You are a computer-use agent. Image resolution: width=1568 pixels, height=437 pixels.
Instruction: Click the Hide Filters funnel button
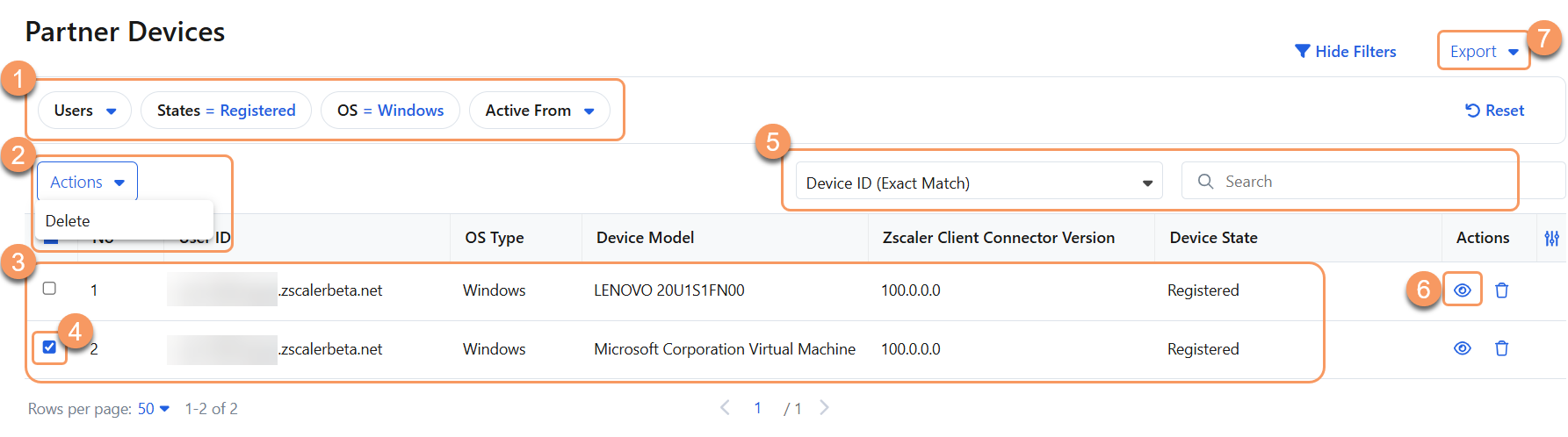tap(1345, 52)
